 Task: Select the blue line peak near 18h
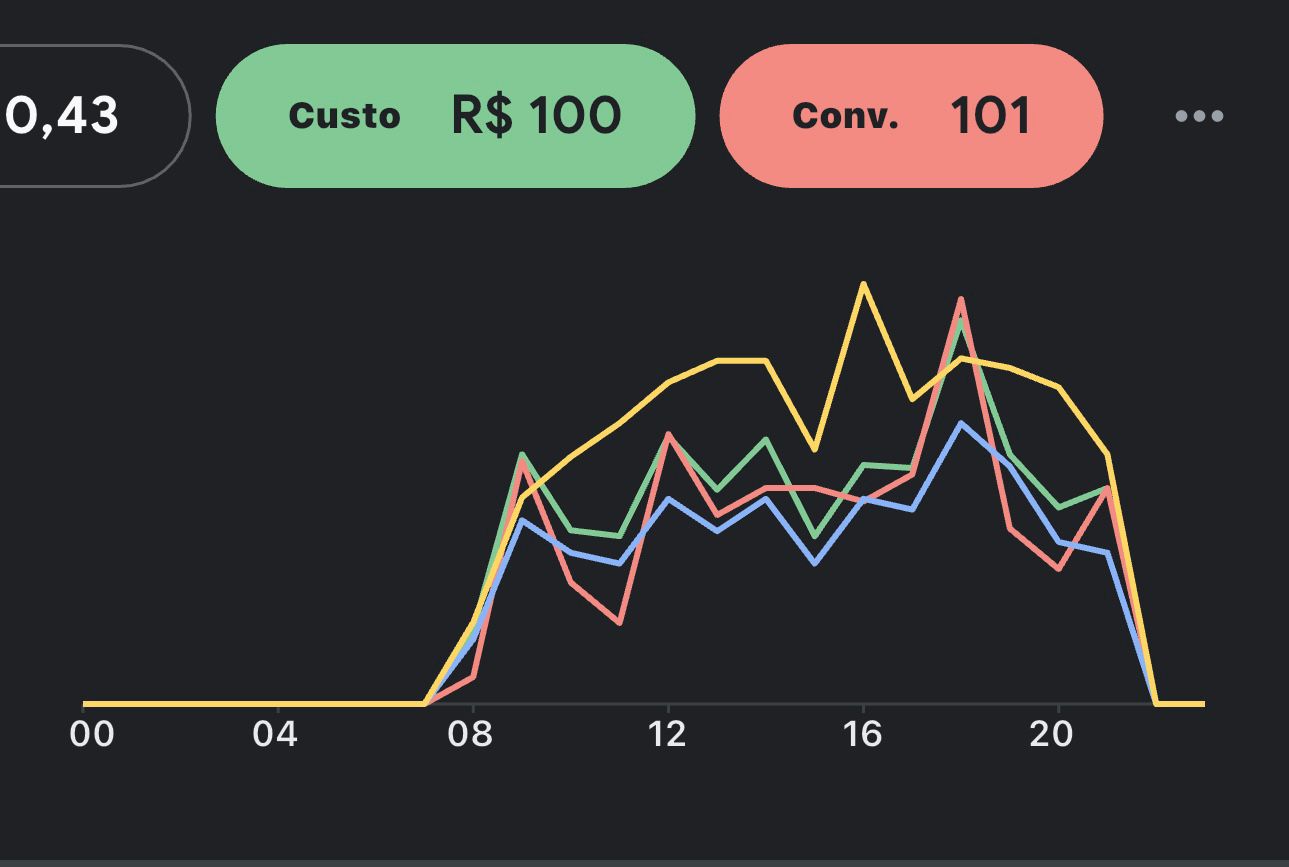tap(962, 425)
